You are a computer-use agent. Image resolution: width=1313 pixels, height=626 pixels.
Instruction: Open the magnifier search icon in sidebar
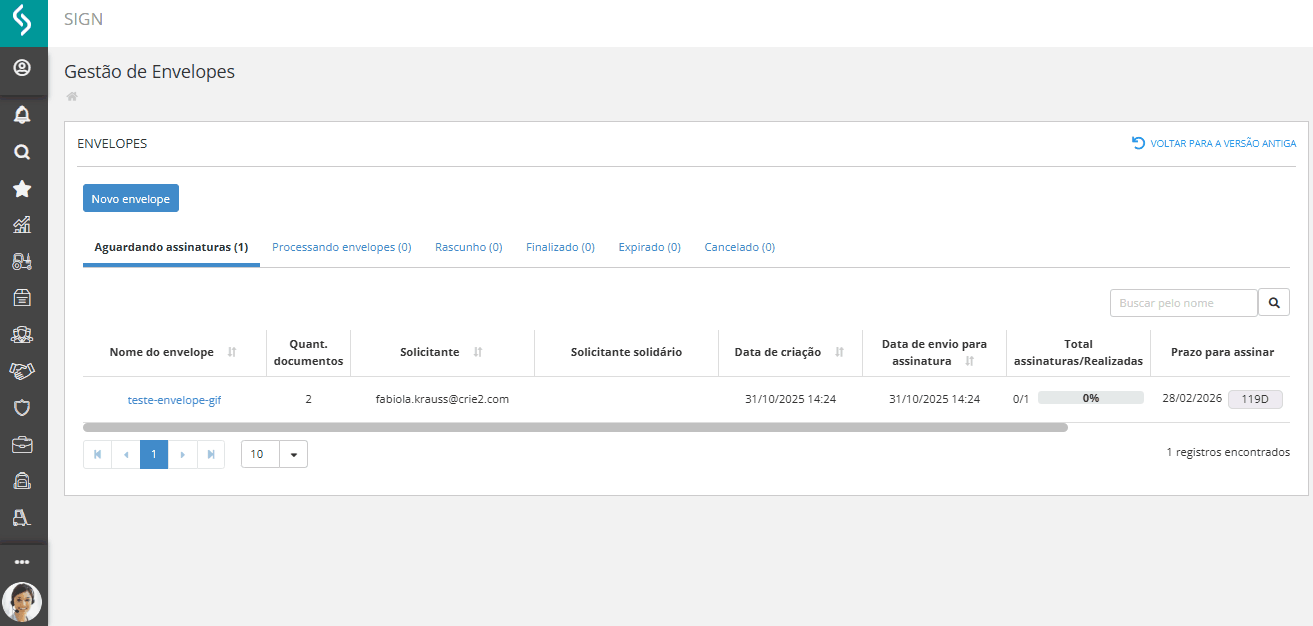pyautogui.click(x=22, y=152)
